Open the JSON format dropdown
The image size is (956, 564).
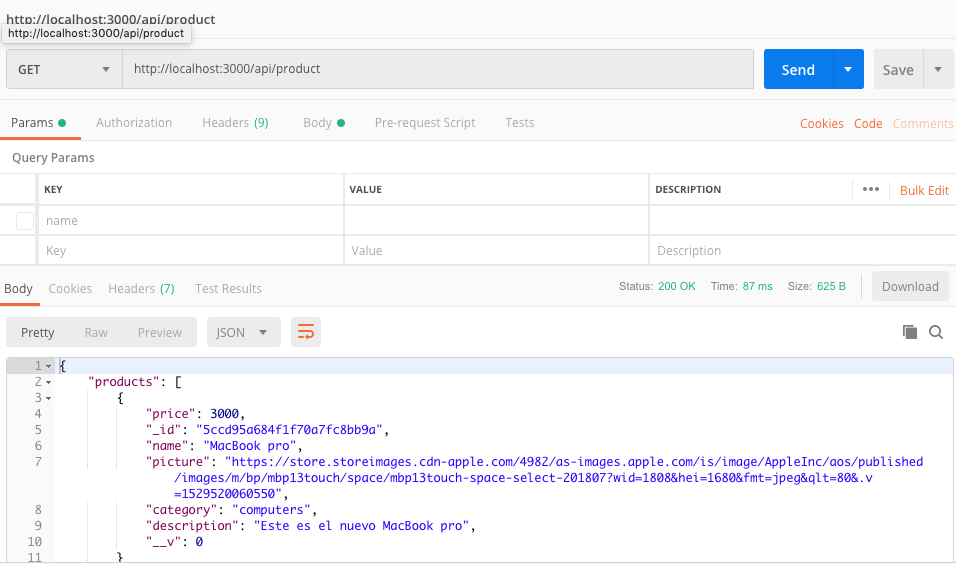(x=243, y=332)
